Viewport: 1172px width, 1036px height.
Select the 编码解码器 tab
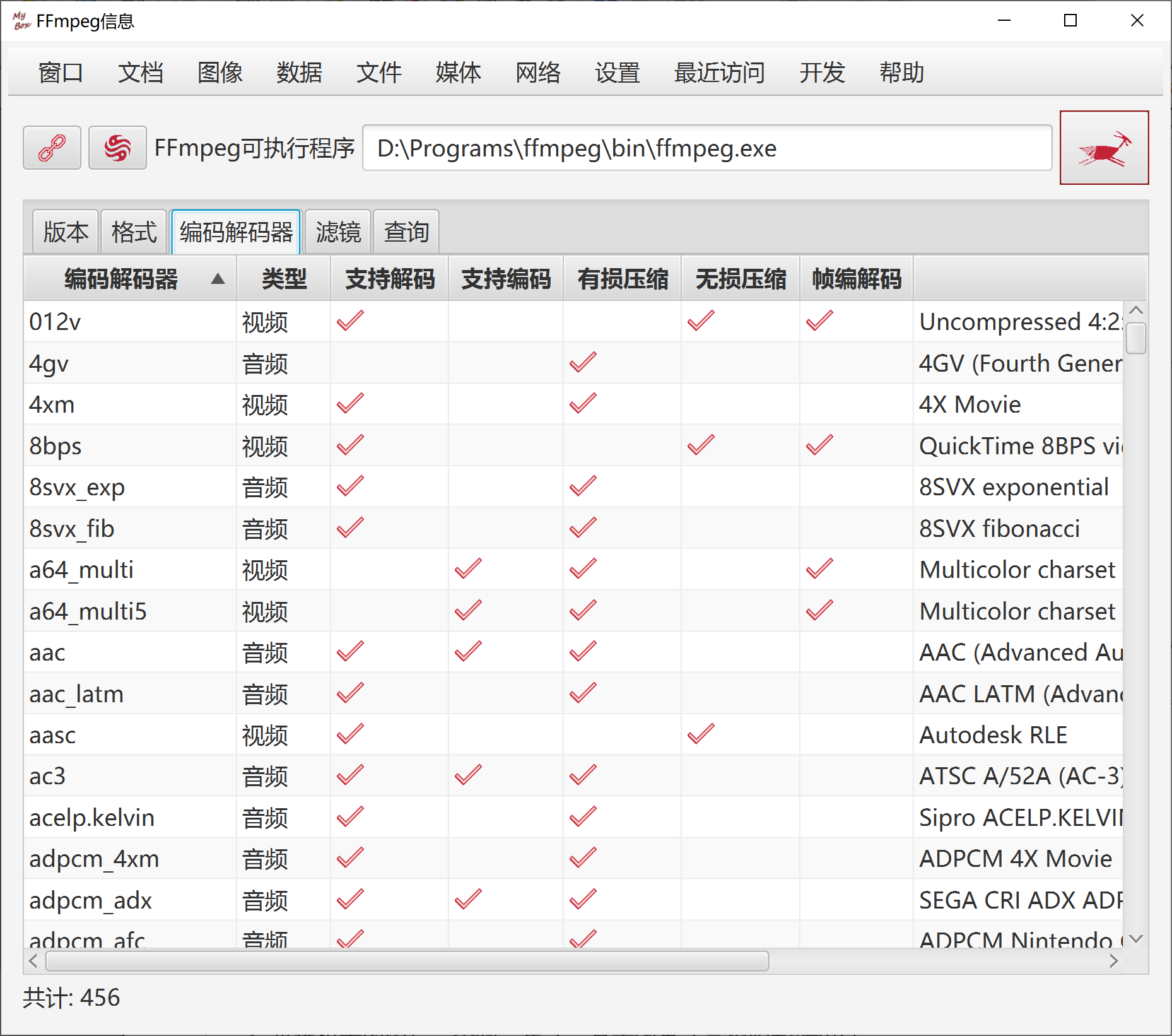(x=236, y=232)
